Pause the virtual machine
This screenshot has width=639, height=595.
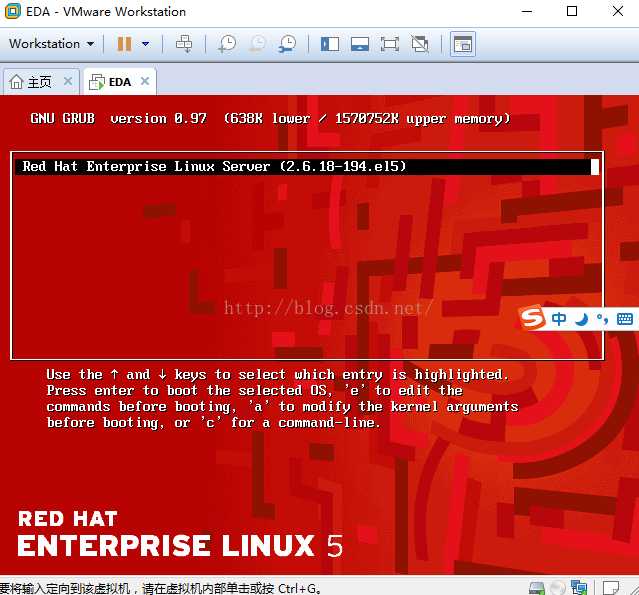coord(124,44)
